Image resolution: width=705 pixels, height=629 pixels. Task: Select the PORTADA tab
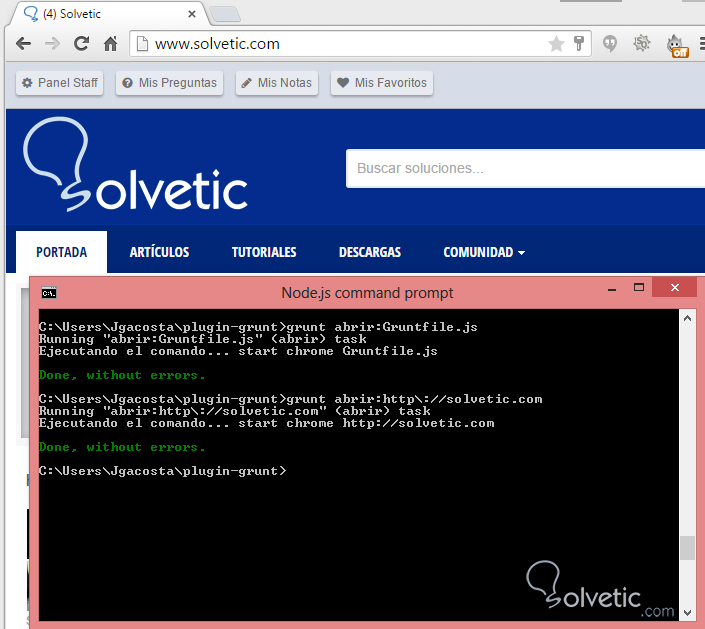point(62,252)
